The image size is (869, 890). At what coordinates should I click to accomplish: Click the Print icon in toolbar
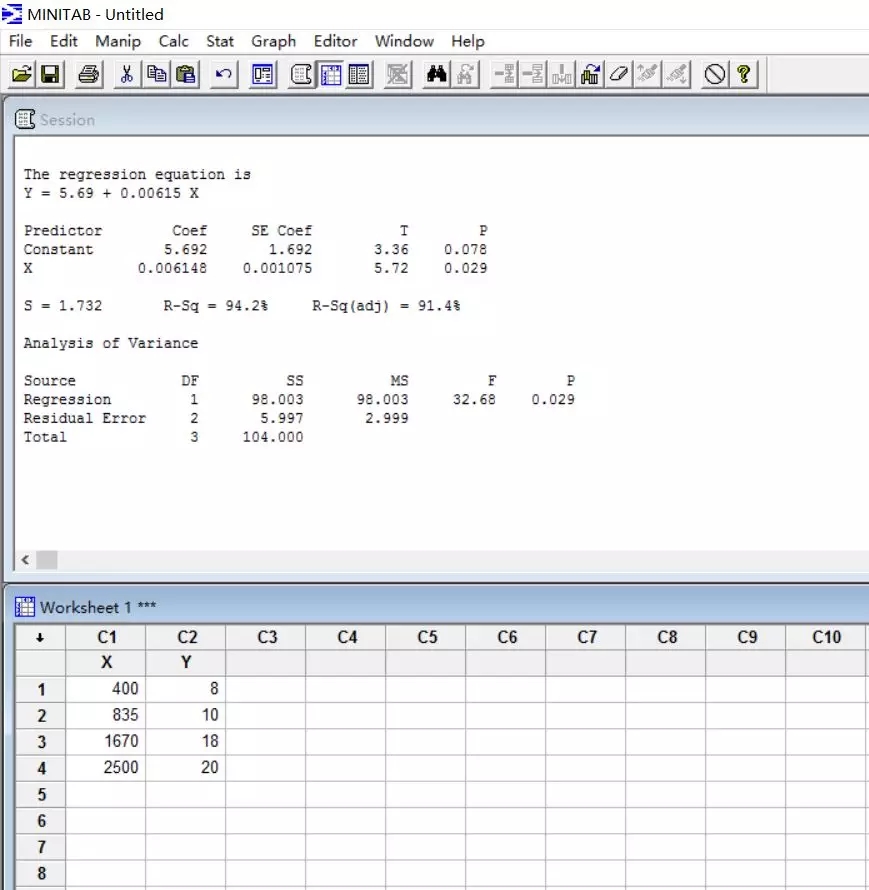pos(89,75)
